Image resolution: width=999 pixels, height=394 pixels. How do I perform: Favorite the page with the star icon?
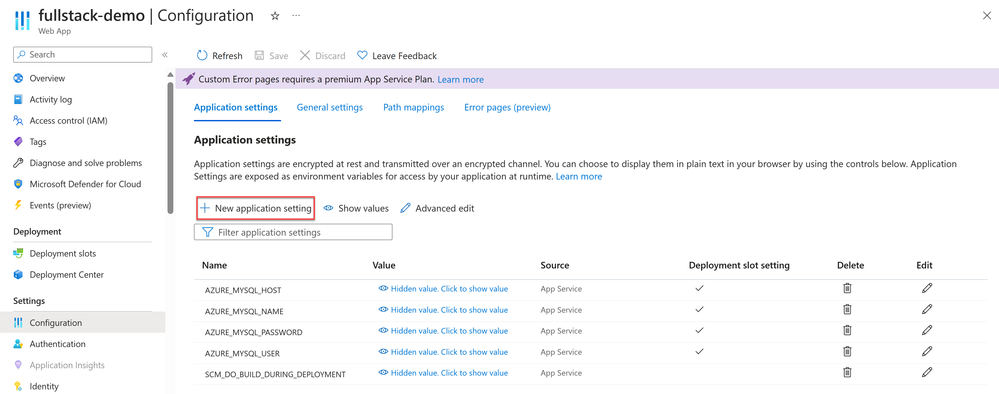coord(275,16)
